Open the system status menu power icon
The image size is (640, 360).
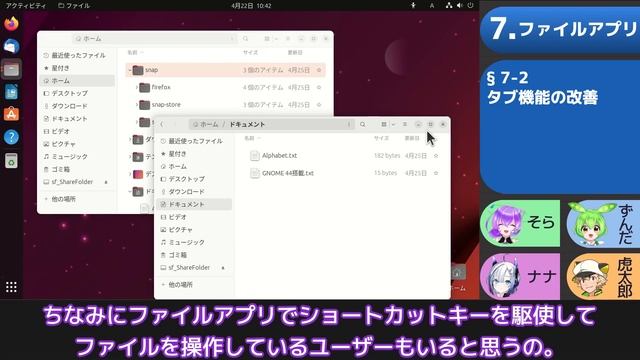tap(471, 5)
